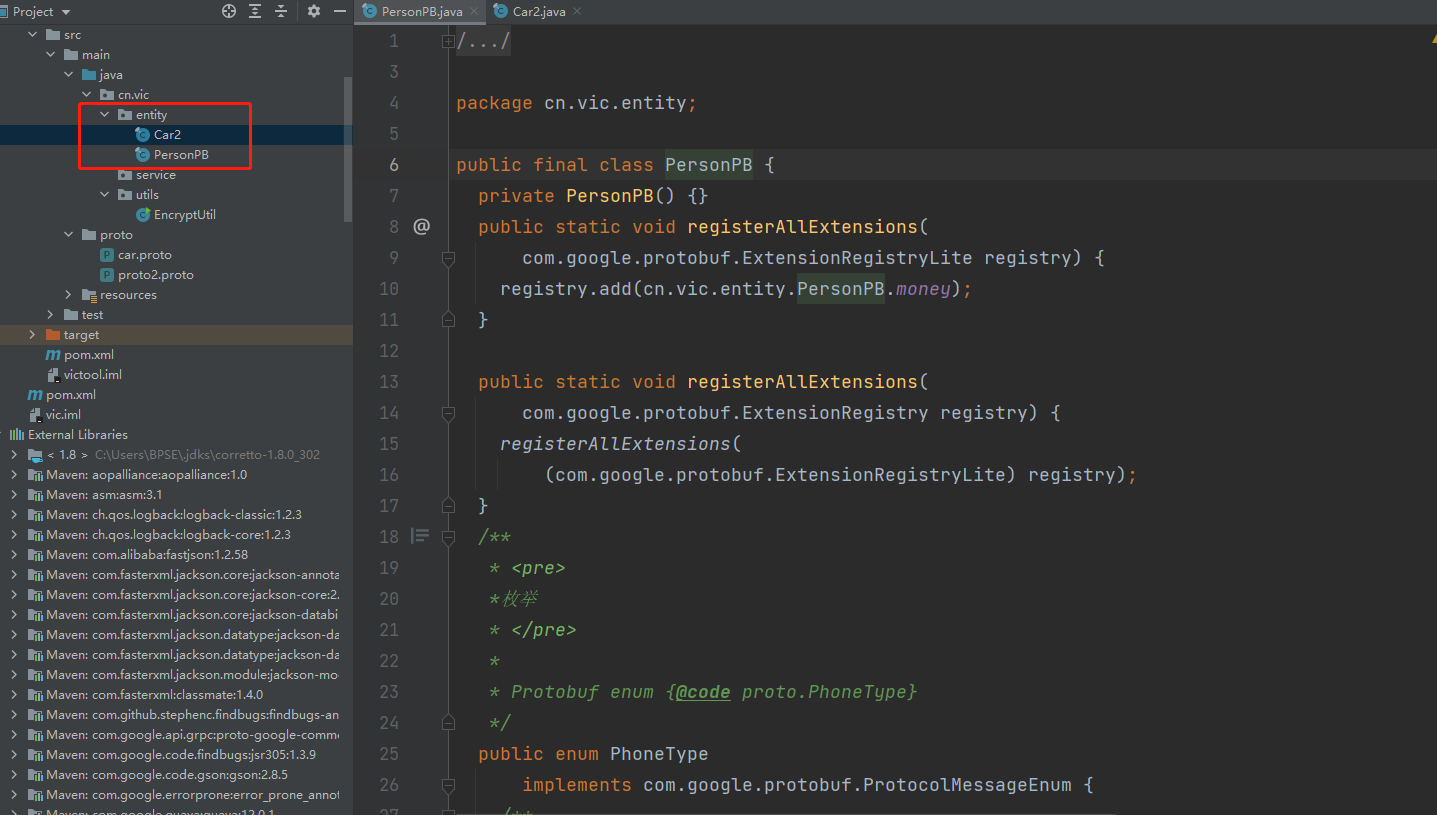This screenshot has width=1437, height=815.
Task: Collapse the src folder
Action: coord(33,35)
